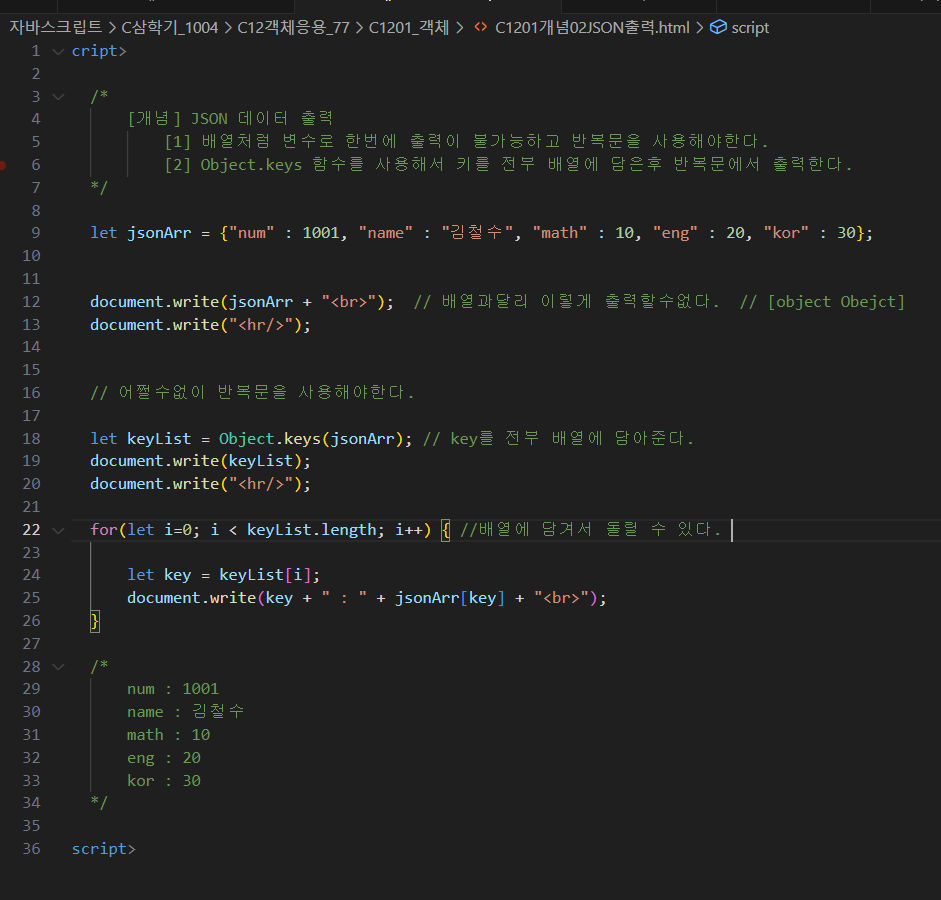Collapse the comment block at line 3
Screen dimensions: 941x900
[58, 97]
